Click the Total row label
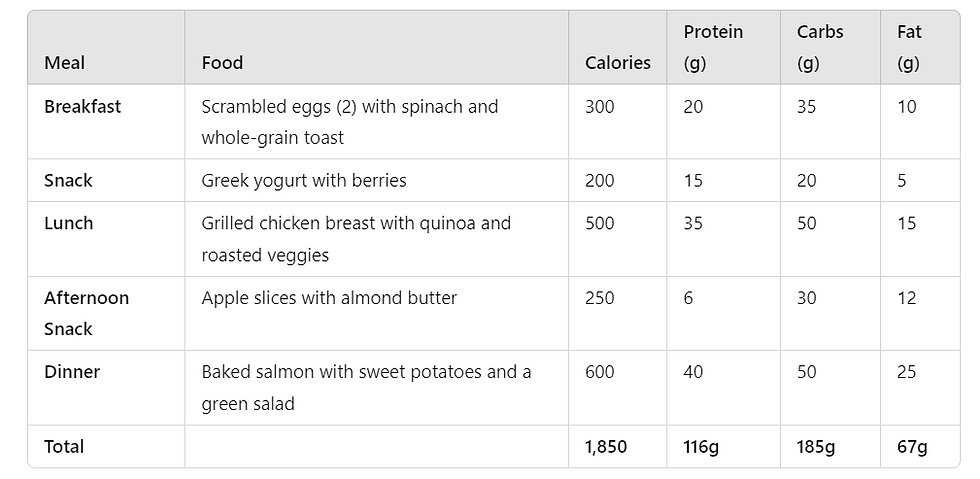The width and height of the screenshot is (980, 479). pos(64,446)
